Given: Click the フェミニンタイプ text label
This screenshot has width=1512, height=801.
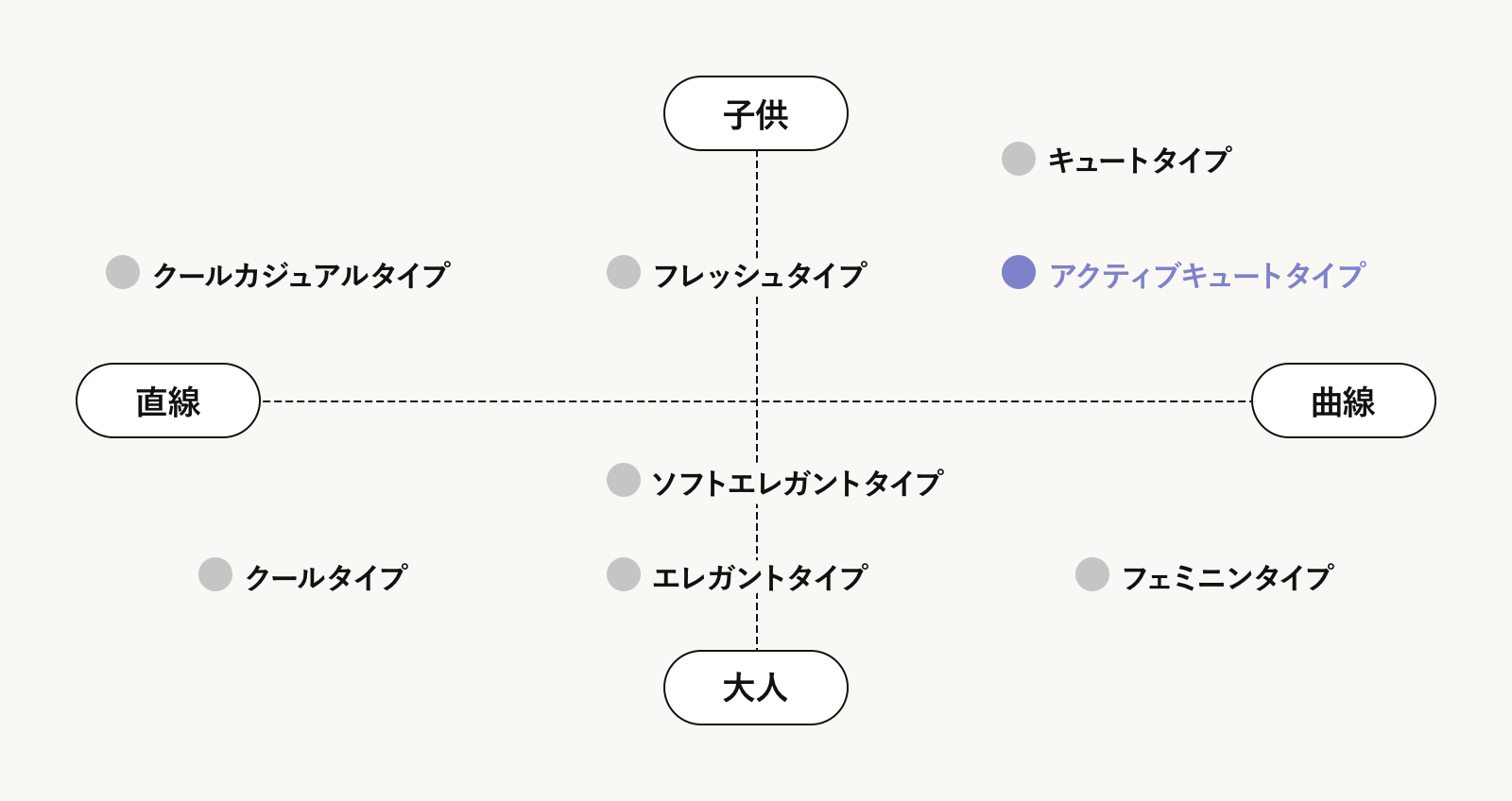Looking at the screenshot, I should [1228, 577].
